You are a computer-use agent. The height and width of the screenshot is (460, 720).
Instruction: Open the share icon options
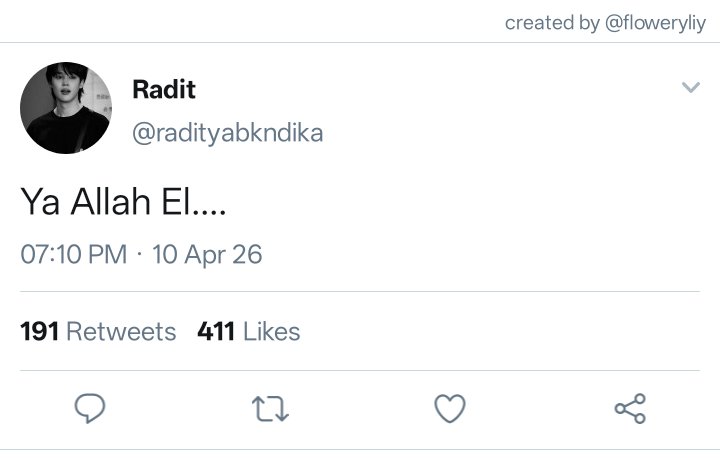630,408
